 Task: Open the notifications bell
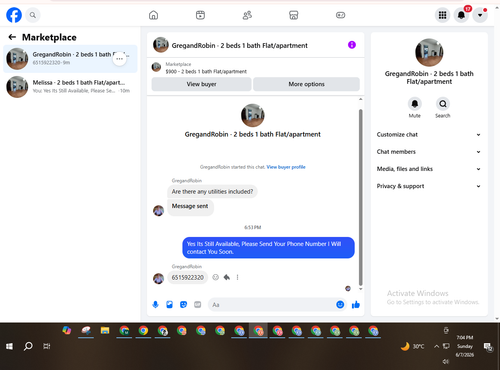click(x=461, y=15)
